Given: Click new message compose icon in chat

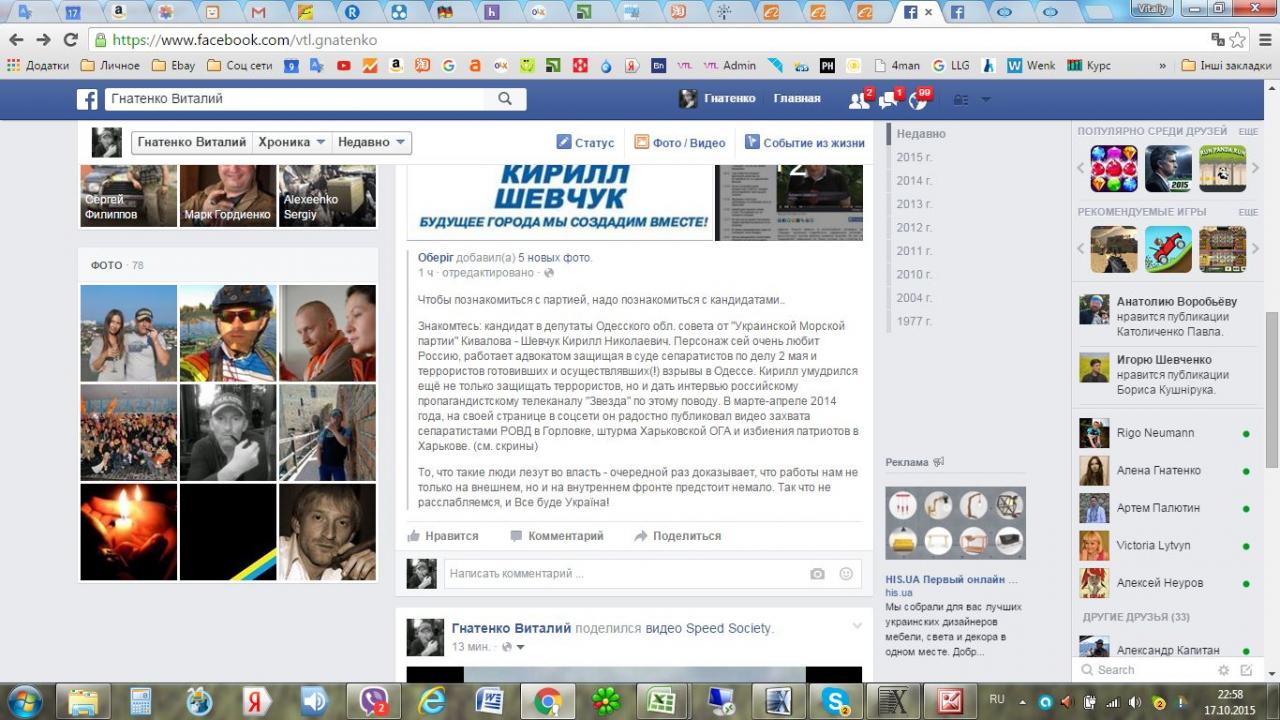Looking at the screenshot, I should click(1246, 670).
